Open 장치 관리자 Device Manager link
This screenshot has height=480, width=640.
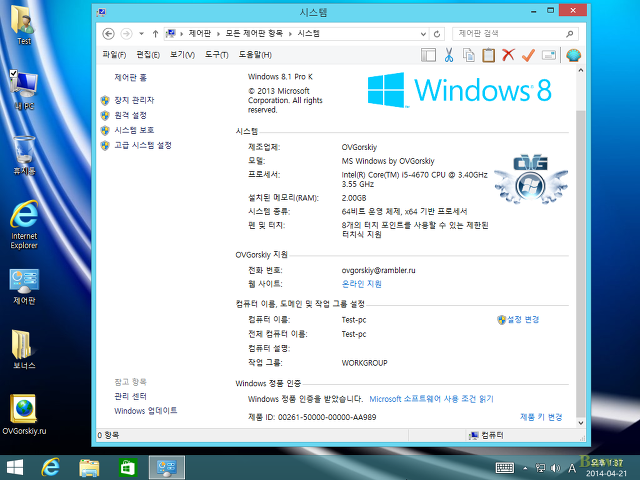pos(134,100)
